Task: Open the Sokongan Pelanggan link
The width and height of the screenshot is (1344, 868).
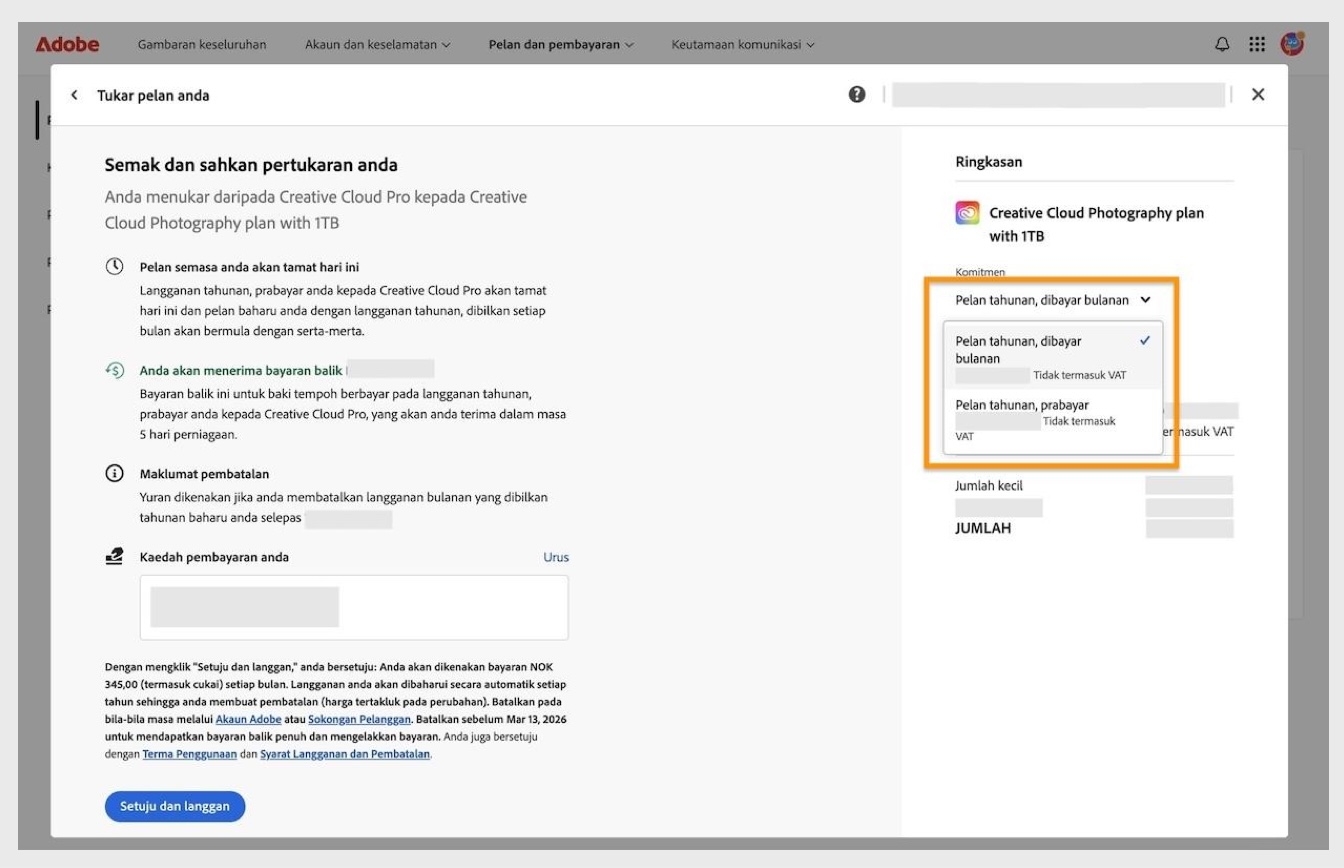Action: [360, 719]
